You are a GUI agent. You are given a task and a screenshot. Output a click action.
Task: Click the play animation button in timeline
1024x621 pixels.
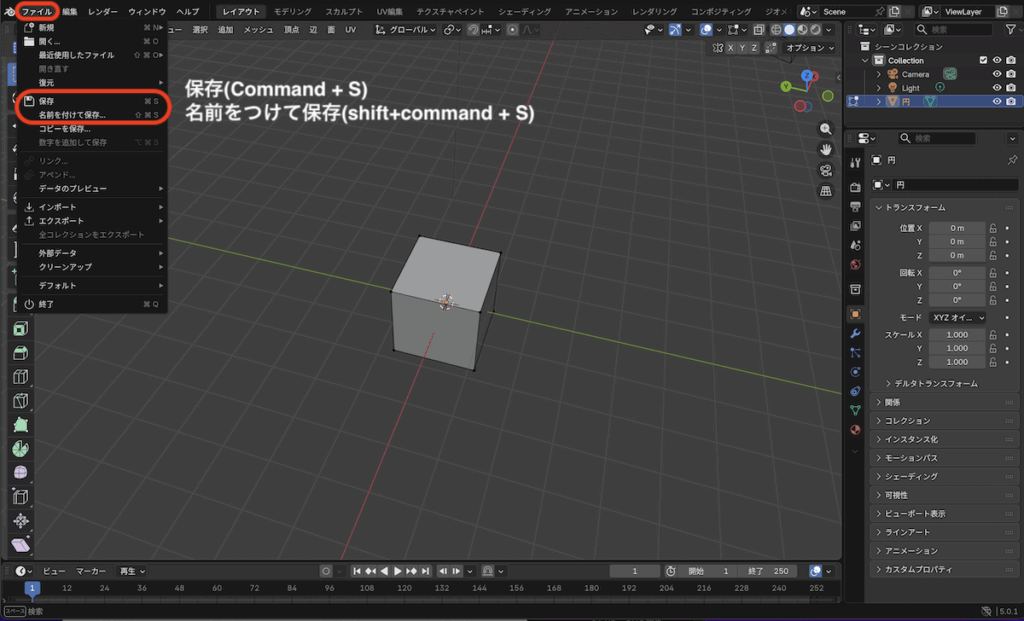[397, 571]
